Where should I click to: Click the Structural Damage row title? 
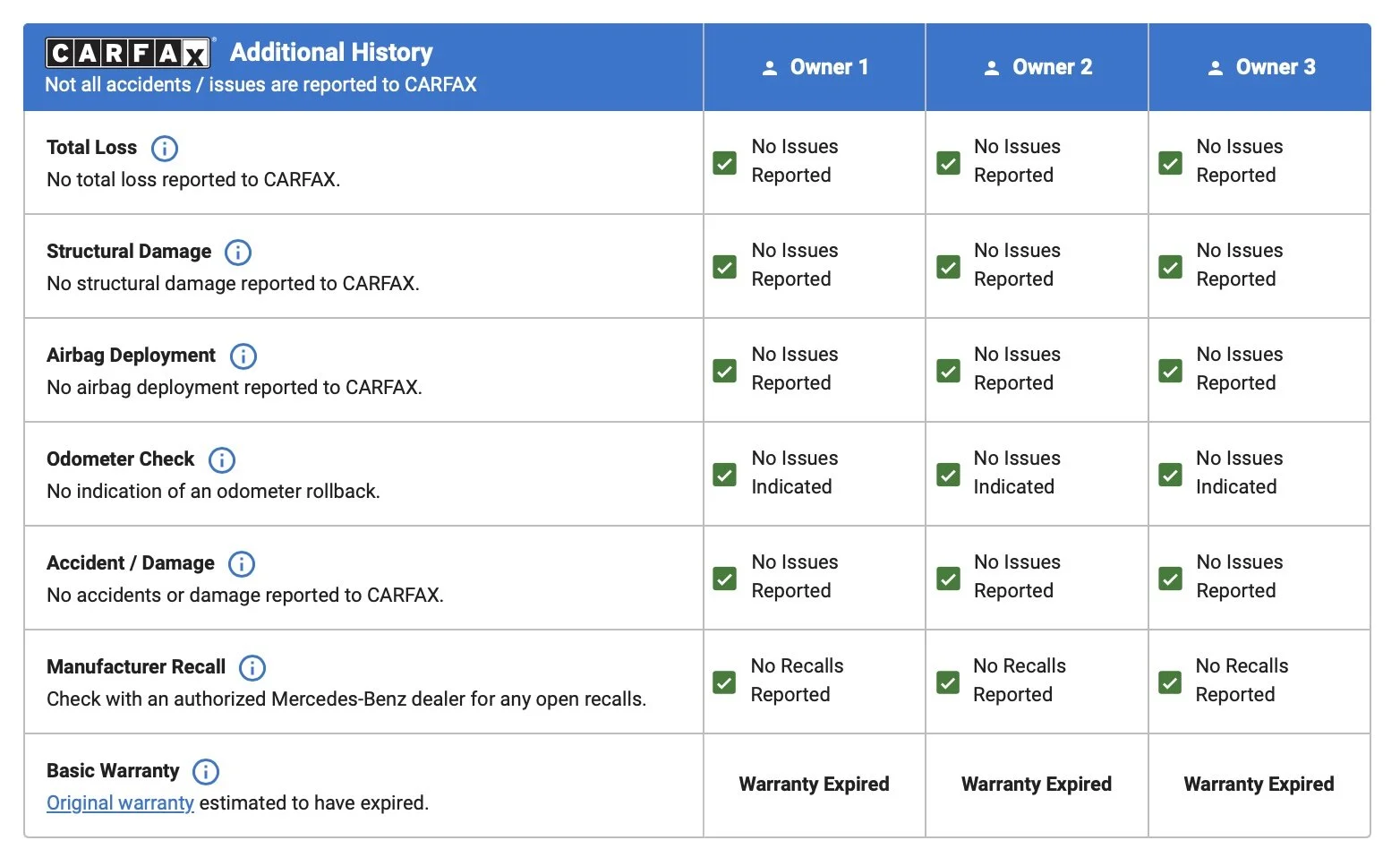(x=129, y=252)
